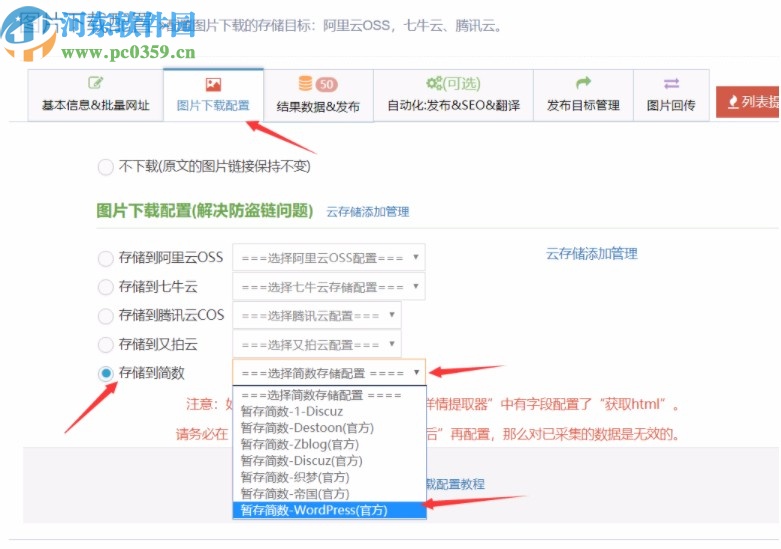Open the 选择七牛云存储配置 dropdown
781x549 pixels.
pyautogui.click(x=329, y=286)
